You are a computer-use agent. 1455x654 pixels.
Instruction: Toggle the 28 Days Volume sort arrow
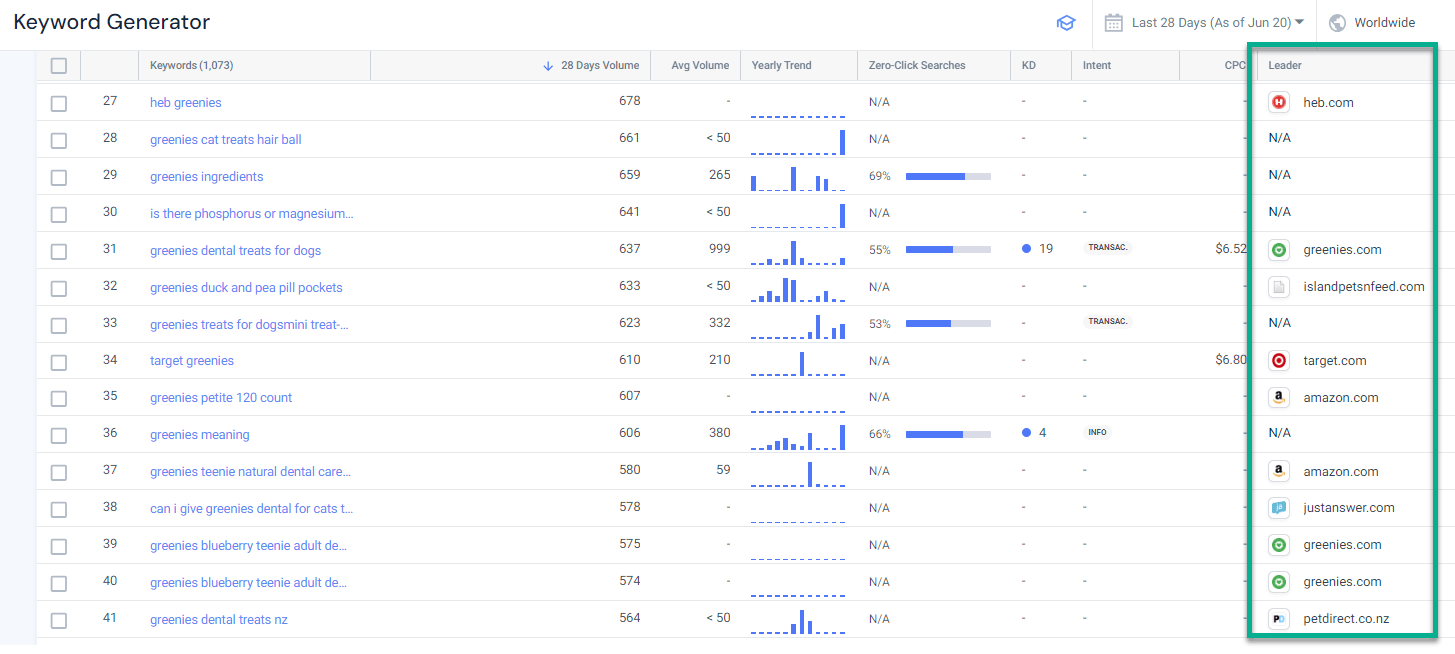(x=546, y=65)
